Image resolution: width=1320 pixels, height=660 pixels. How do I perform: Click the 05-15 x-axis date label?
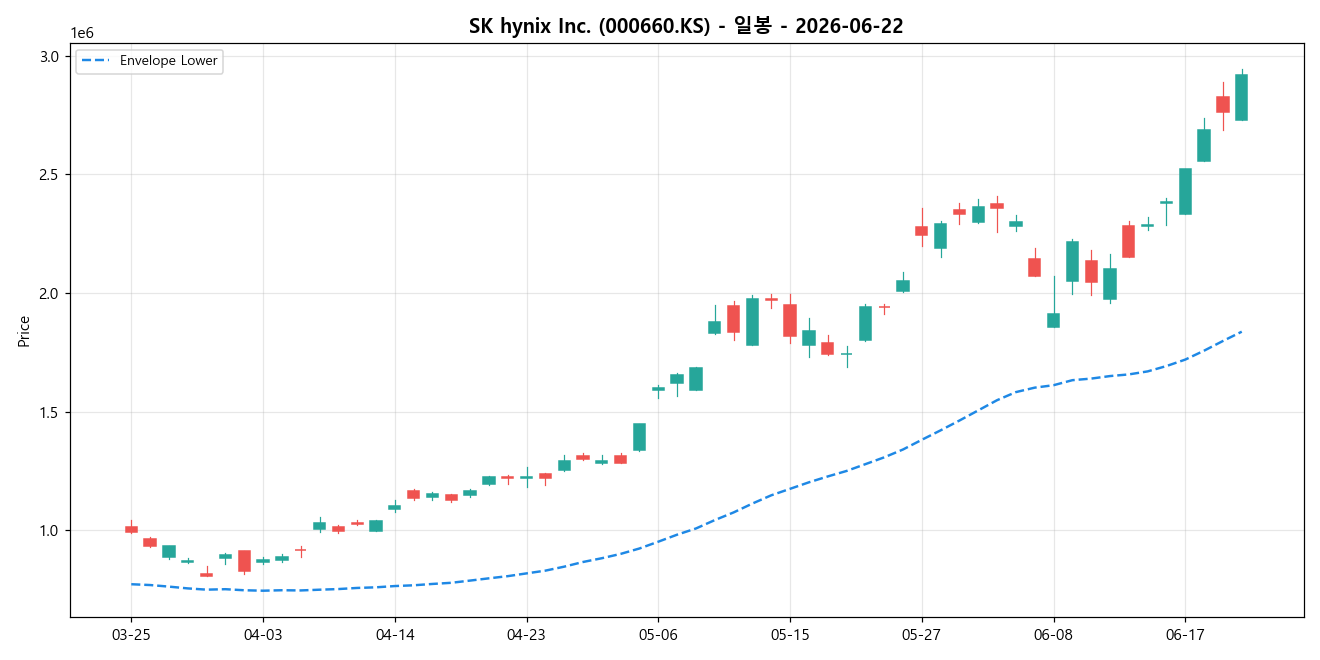coord(790,634)
